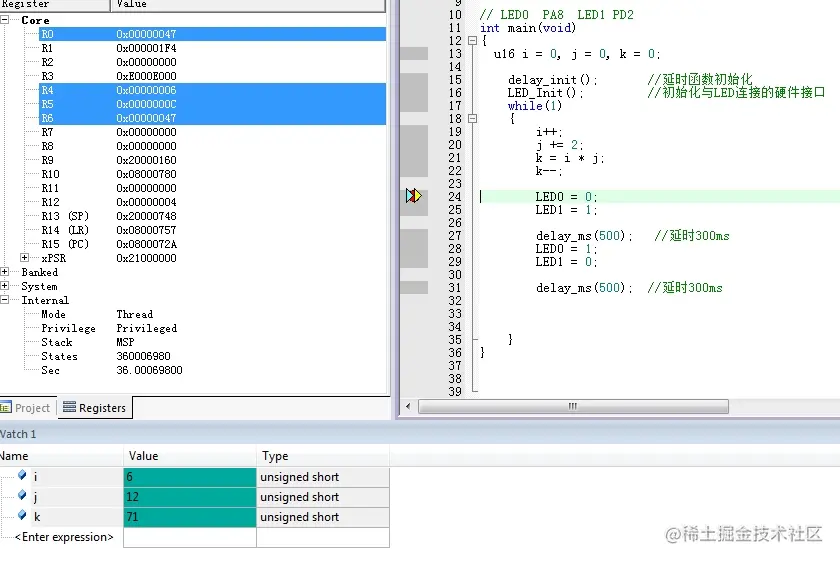Click the breakpoint gutter at line 13

[414, 54]
